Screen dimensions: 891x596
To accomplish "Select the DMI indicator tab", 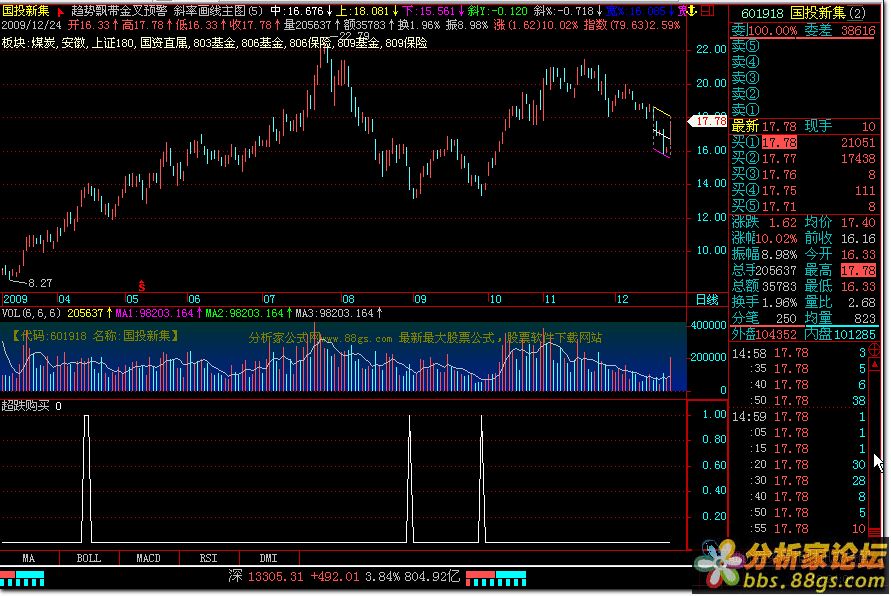I will click(269, 557).
